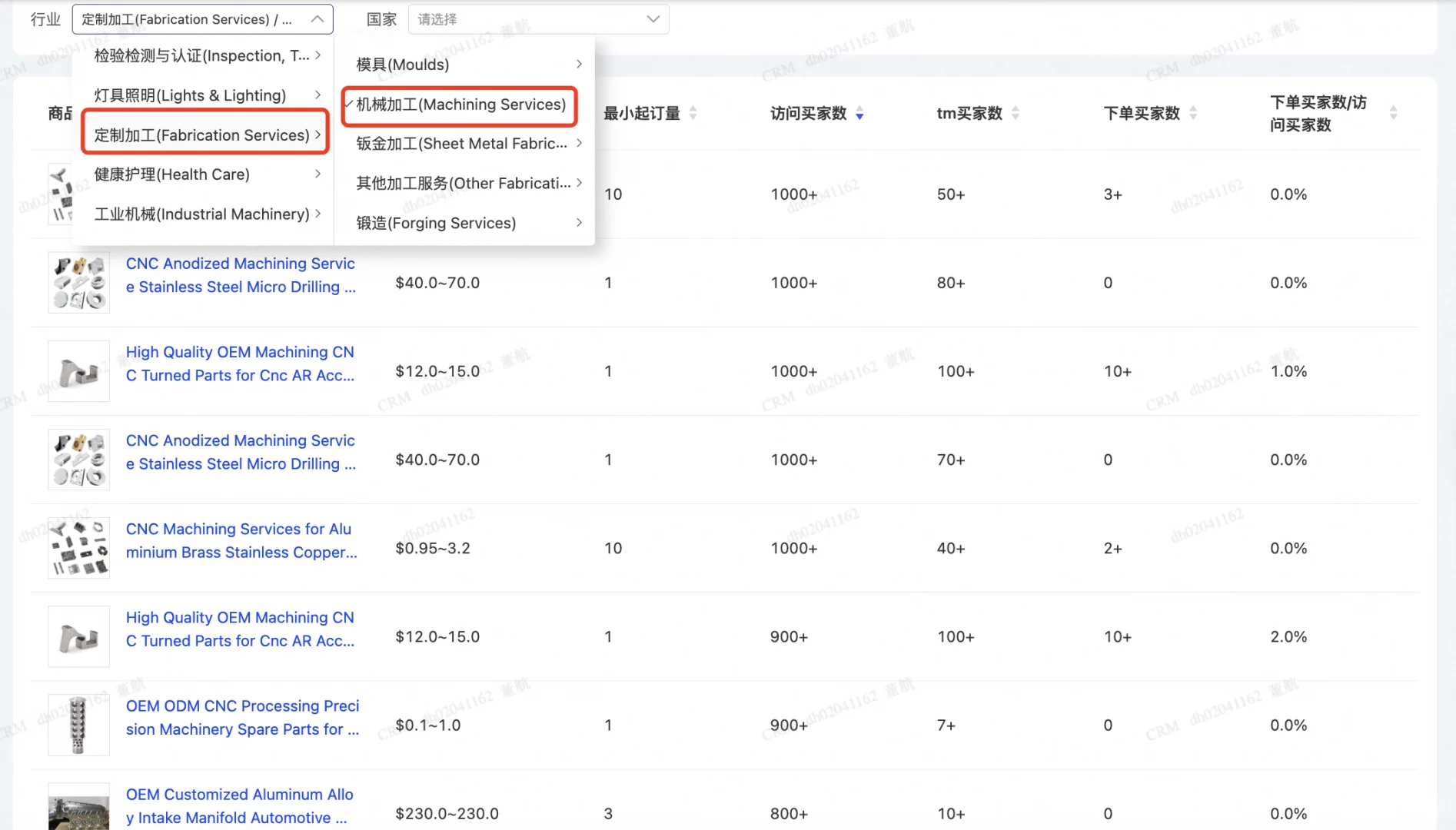The image size is (1456, 830).
Task: Click chevron beside 钣金加工(Sheet Metal Fabric...)
Action: pos(579,143)
